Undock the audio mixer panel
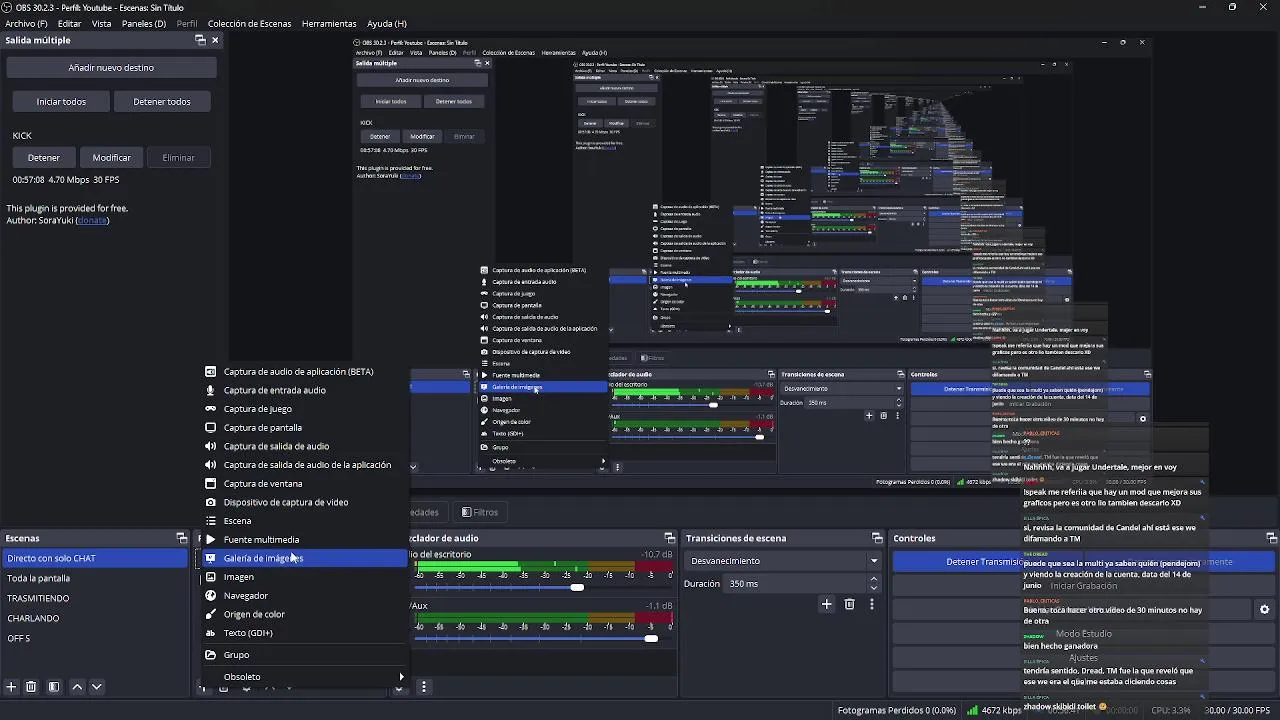Viewport: 1280px width, 720px height. click(x=669, y=538)
